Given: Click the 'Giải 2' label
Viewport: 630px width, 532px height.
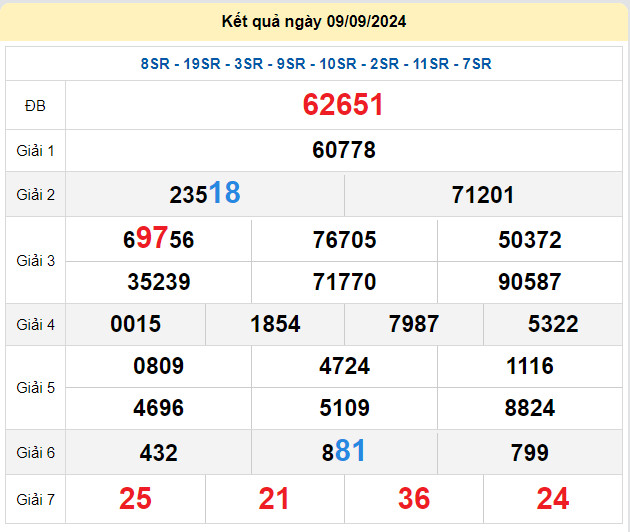Looking at the screenshot, I should [x=35, y=195].
